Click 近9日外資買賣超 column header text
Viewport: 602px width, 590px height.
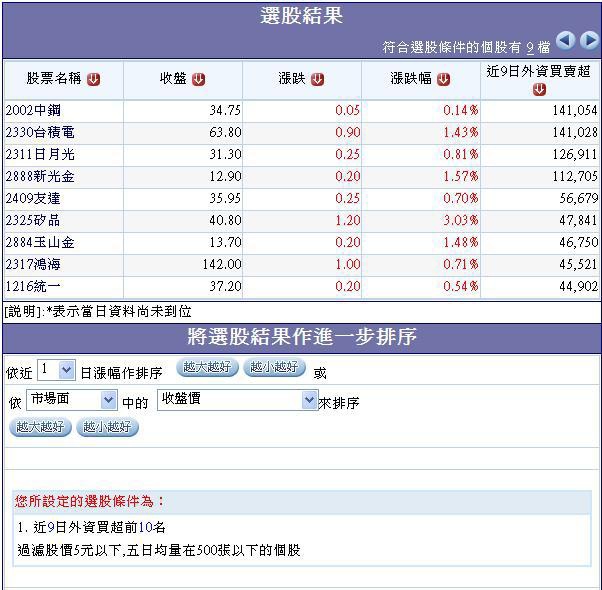[539, 71]
